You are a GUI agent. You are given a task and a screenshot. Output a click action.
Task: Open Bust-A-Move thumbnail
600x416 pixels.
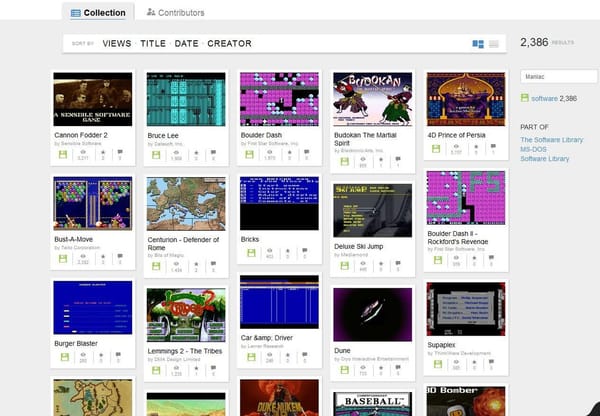tap(93, 203)
